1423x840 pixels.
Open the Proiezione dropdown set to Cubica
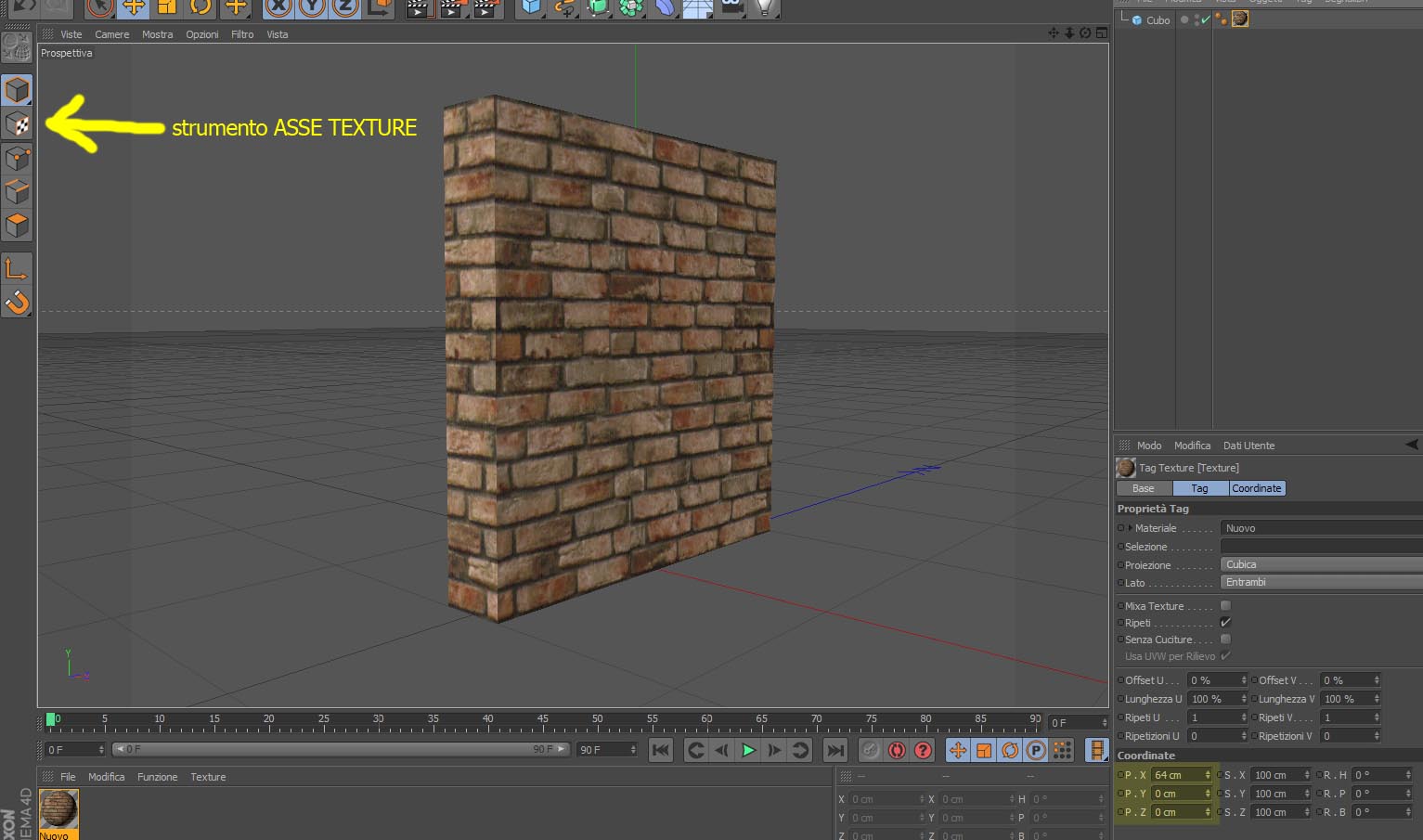(1322, 564)
